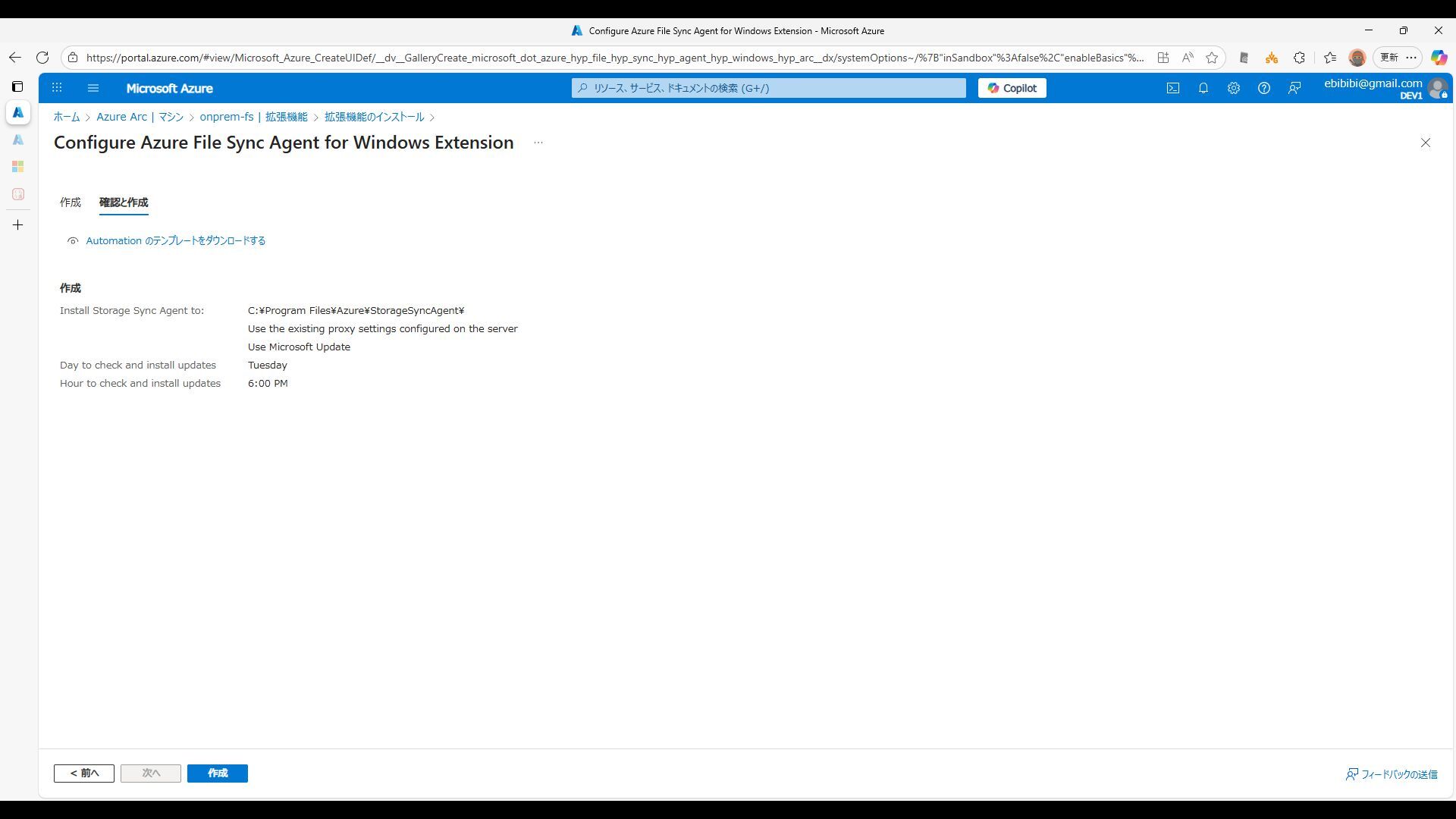Open onprem-fs | 拡張機能 breadcrumb
This screenshot has height=819, width=1456.
pos(253,117)
